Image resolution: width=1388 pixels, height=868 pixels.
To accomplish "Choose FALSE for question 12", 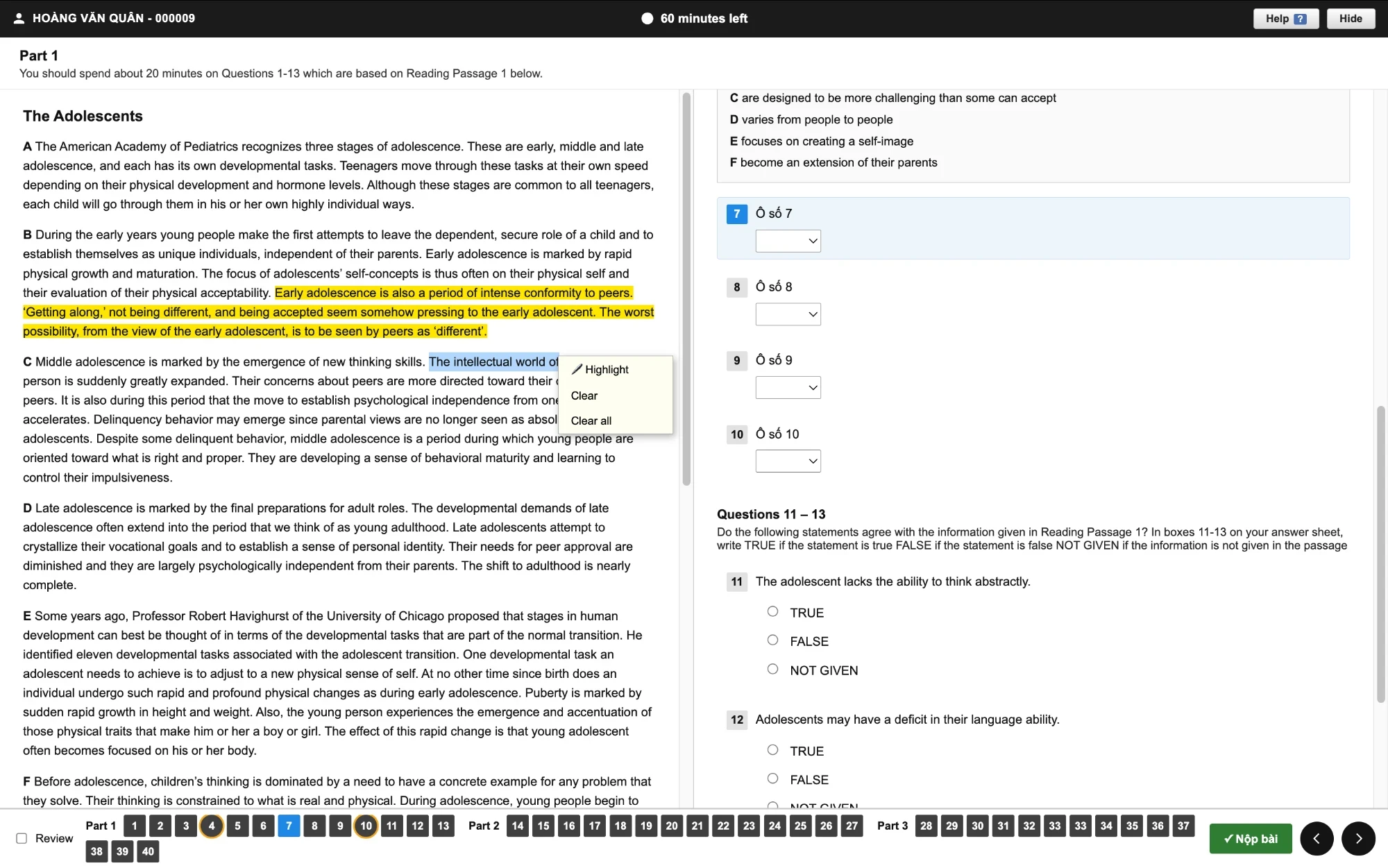I will point(772,778).
